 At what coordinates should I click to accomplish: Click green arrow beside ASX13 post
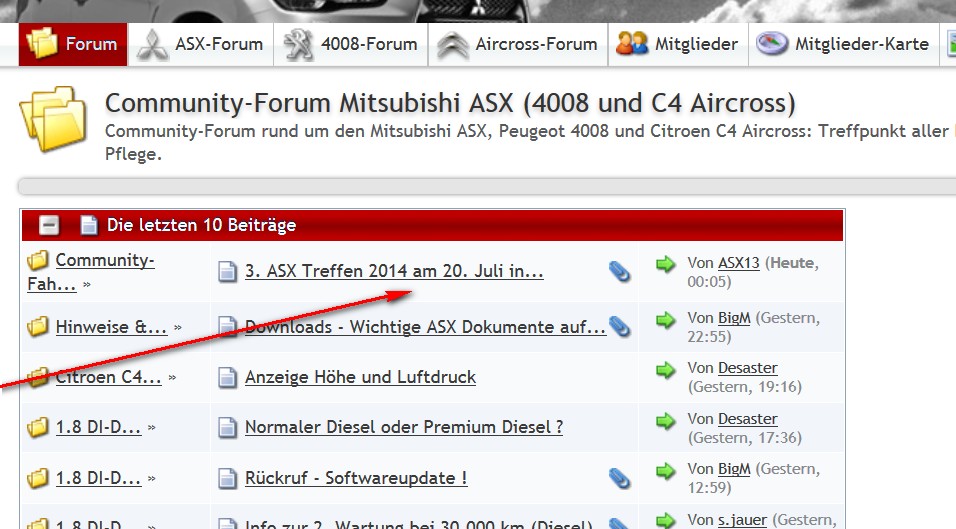point(666,264)
